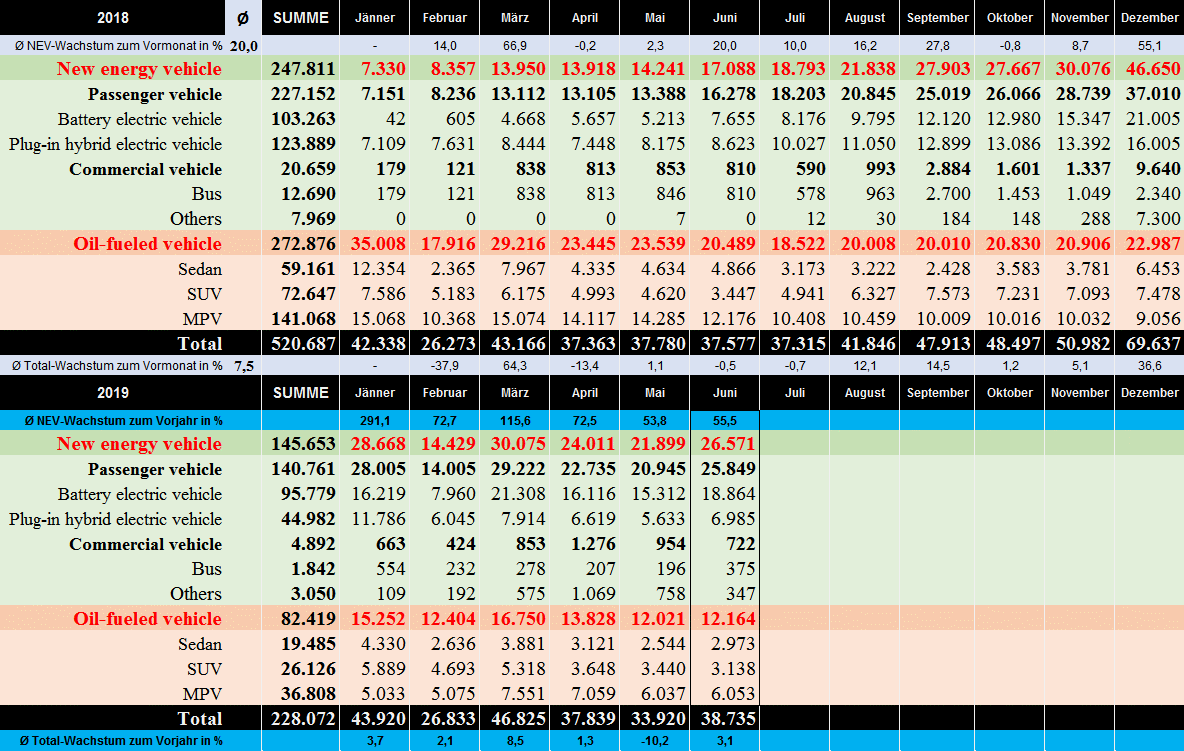
Task: Click the 2018 Commercial vehicle row label
Action: (146, 169)
